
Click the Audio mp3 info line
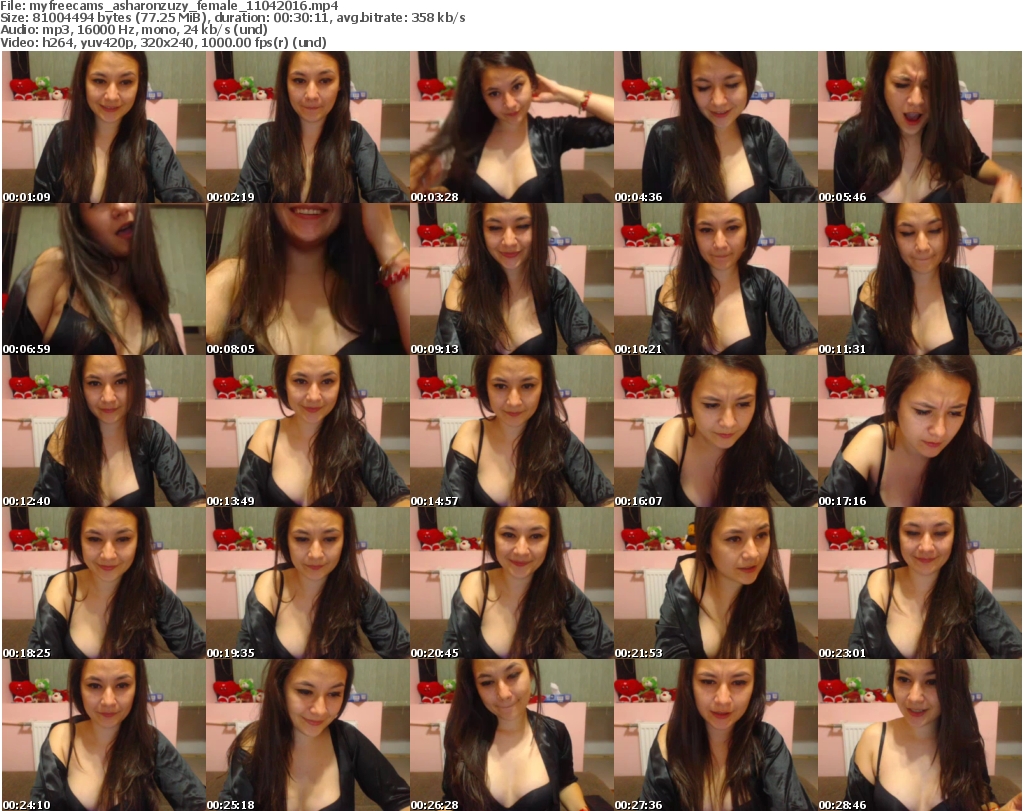point(134,30)
